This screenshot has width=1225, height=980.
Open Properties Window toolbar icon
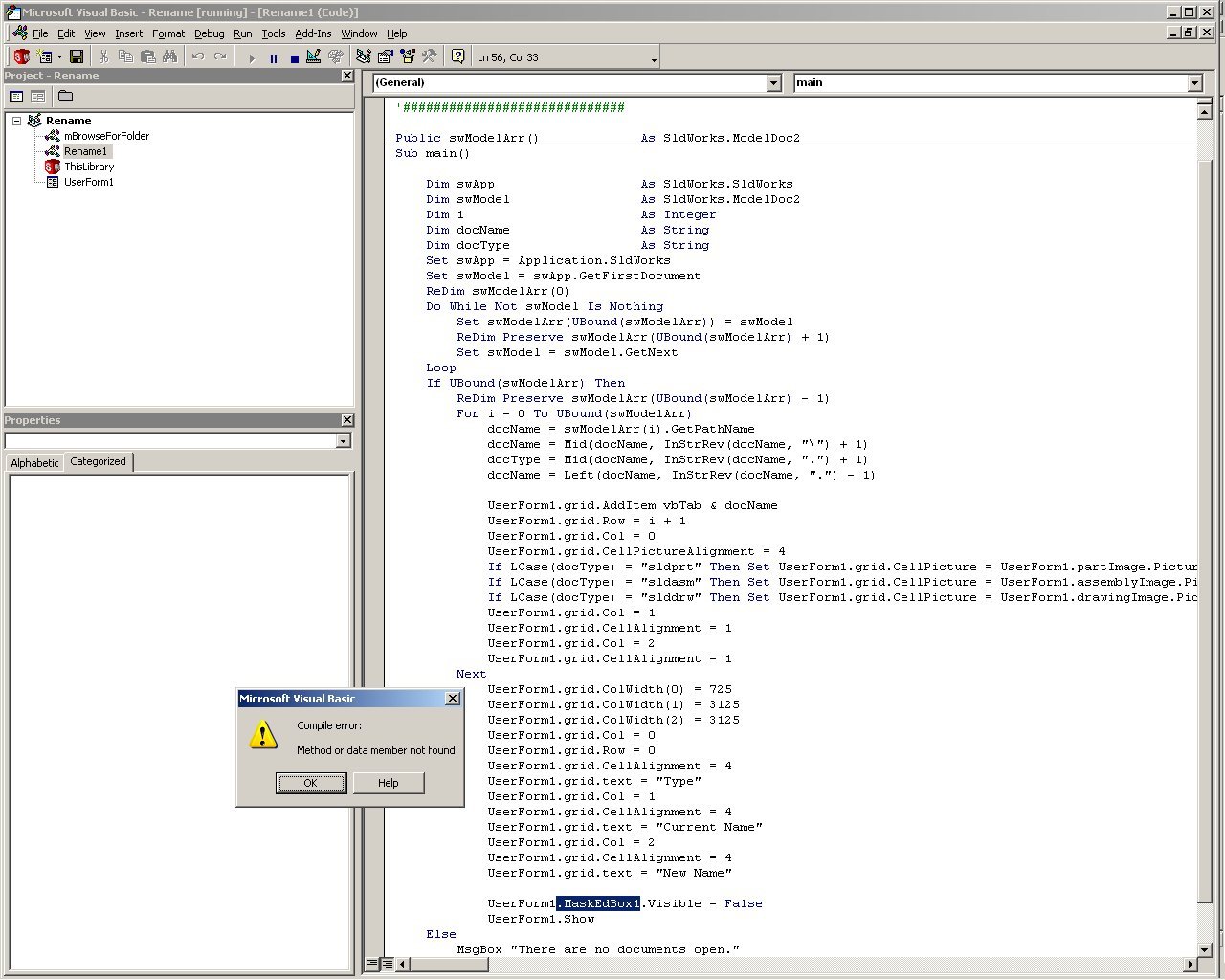coord(386,57)
